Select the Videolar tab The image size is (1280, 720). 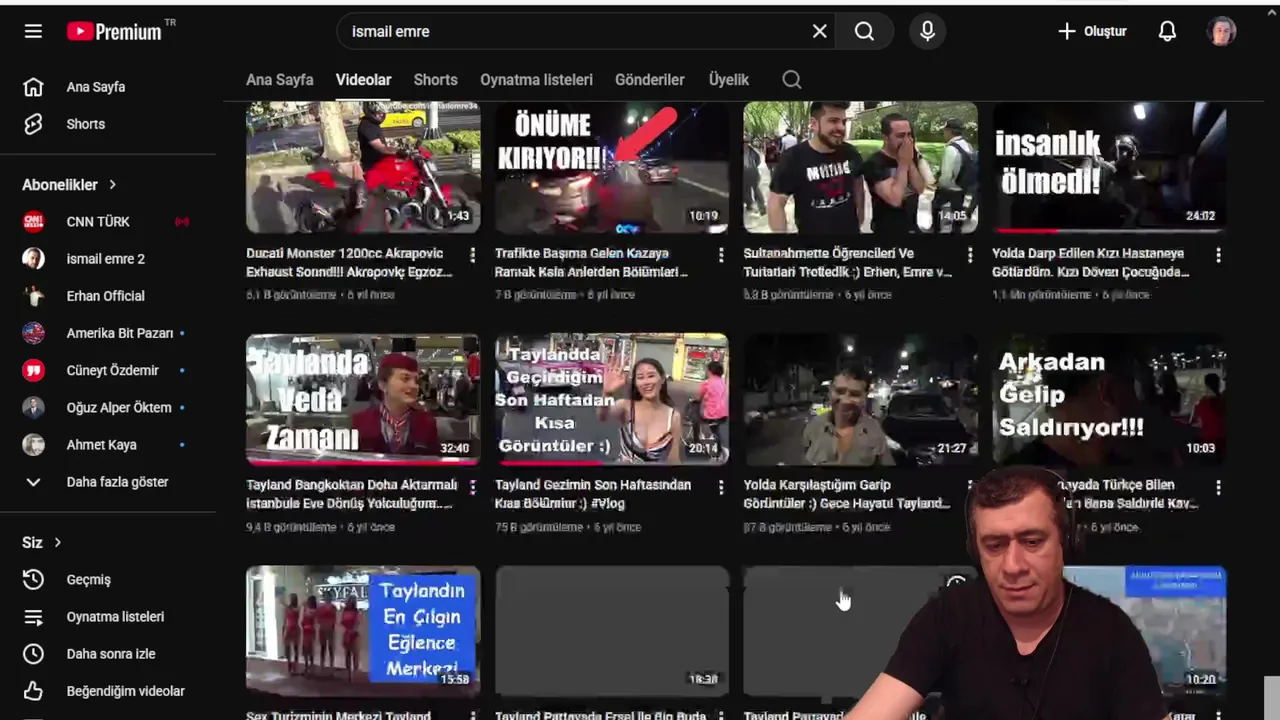363,80
